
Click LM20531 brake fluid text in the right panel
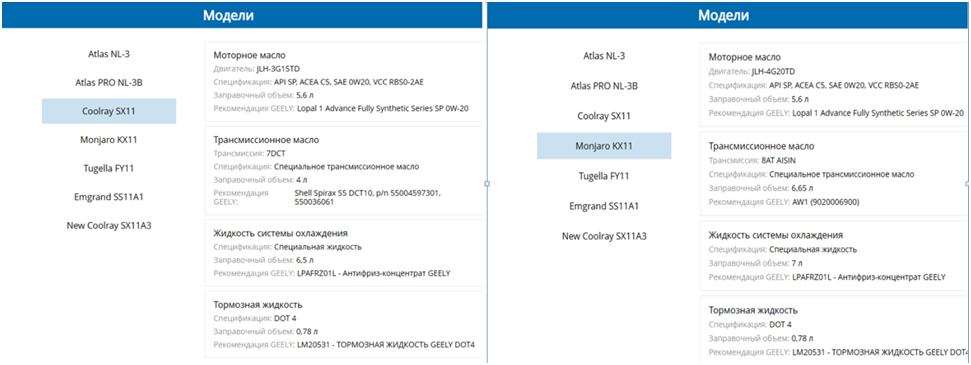pos(880,352)
